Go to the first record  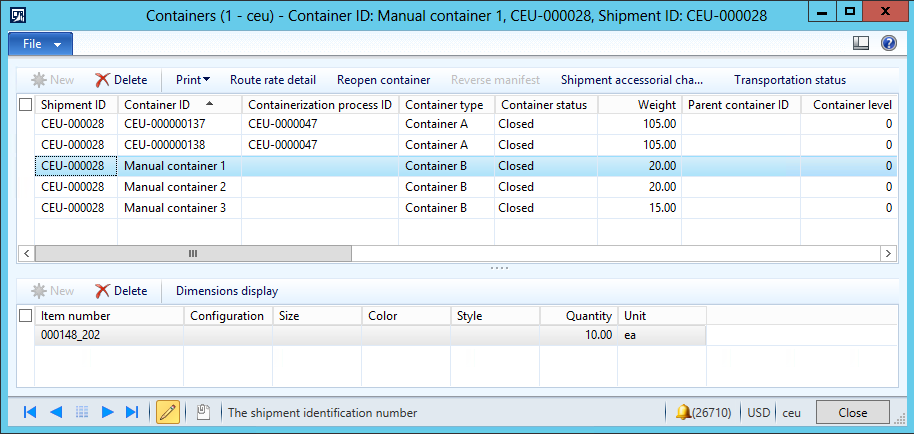pyautogui.click(x=30, y=412)
